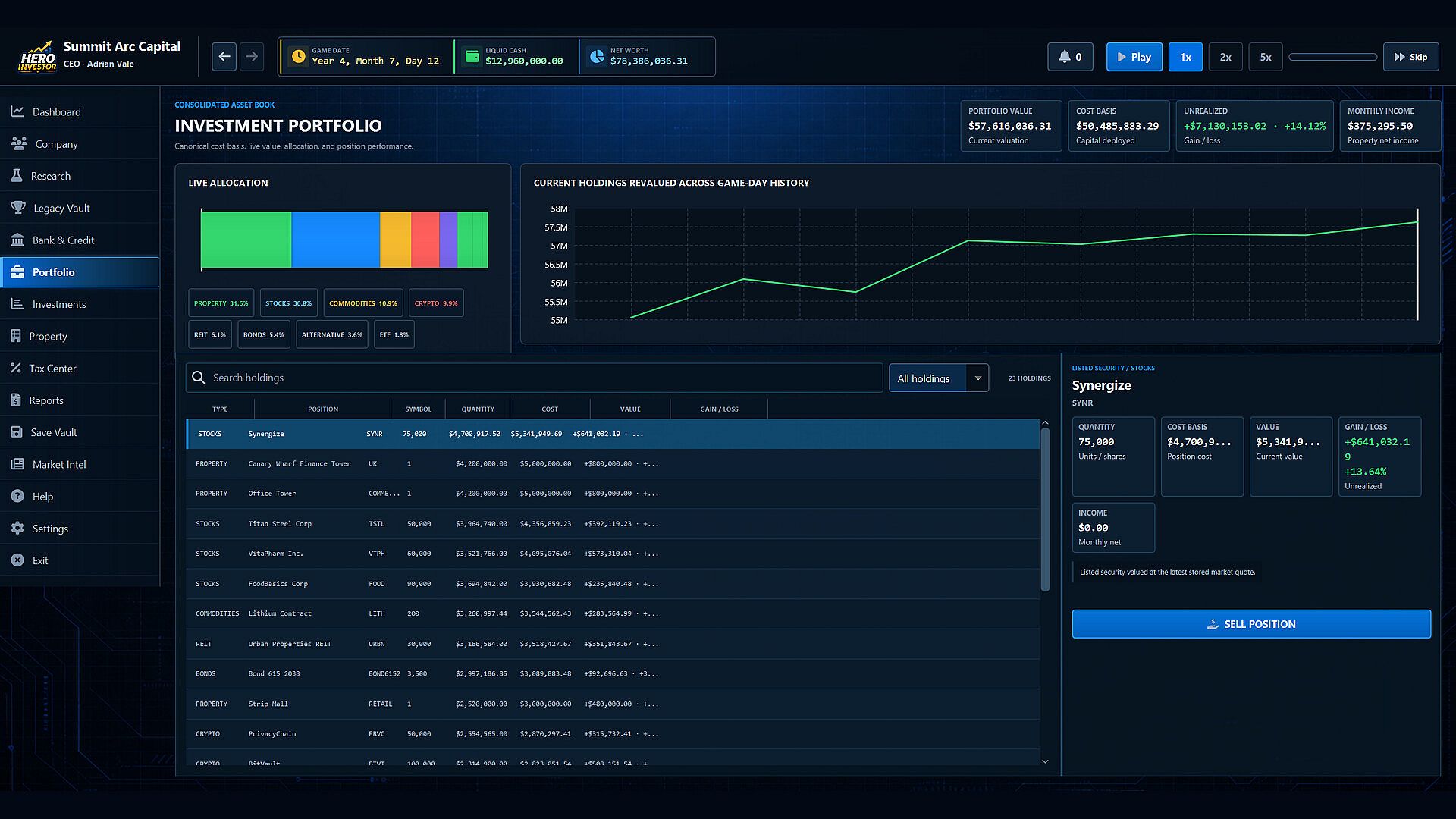Start the game with Play

pyautogui.click(x=1134, y=57)
